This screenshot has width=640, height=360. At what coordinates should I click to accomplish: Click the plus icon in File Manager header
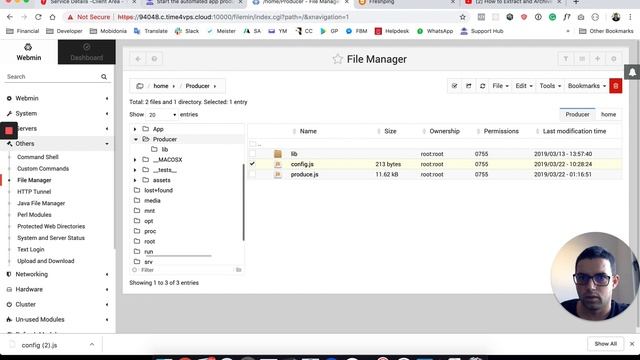tap(598, 59)
